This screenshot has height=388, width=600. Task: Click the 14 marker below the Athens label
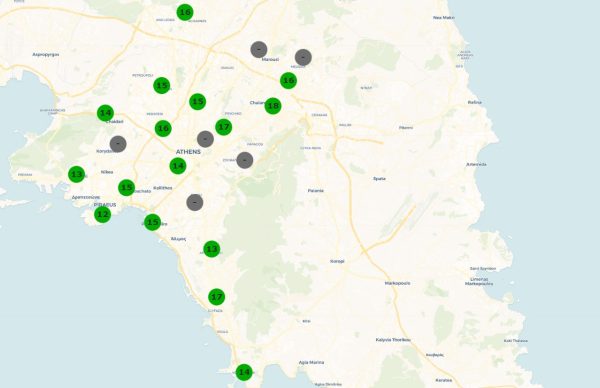(178, 166)
